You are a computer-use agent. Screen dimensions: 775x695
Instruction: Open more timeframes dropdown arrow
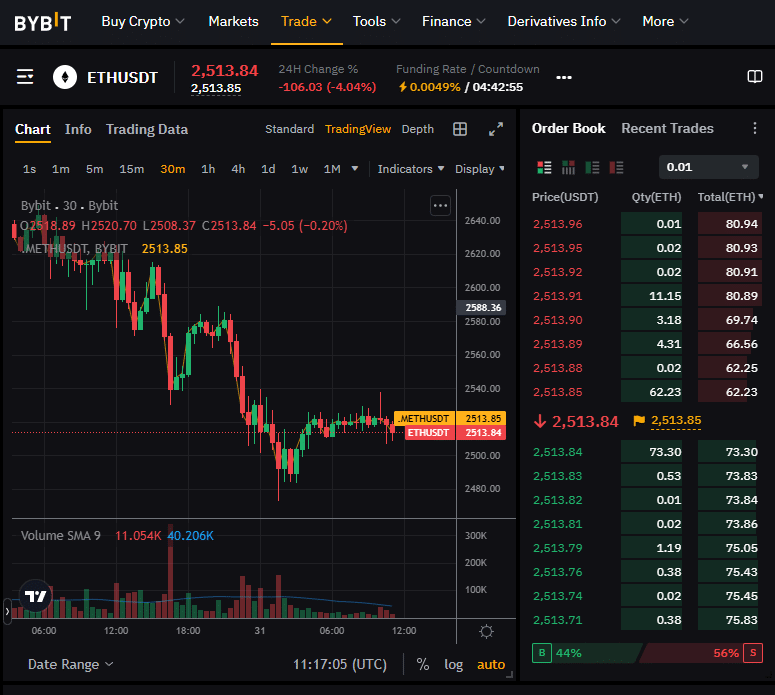(x=354, y=169)
